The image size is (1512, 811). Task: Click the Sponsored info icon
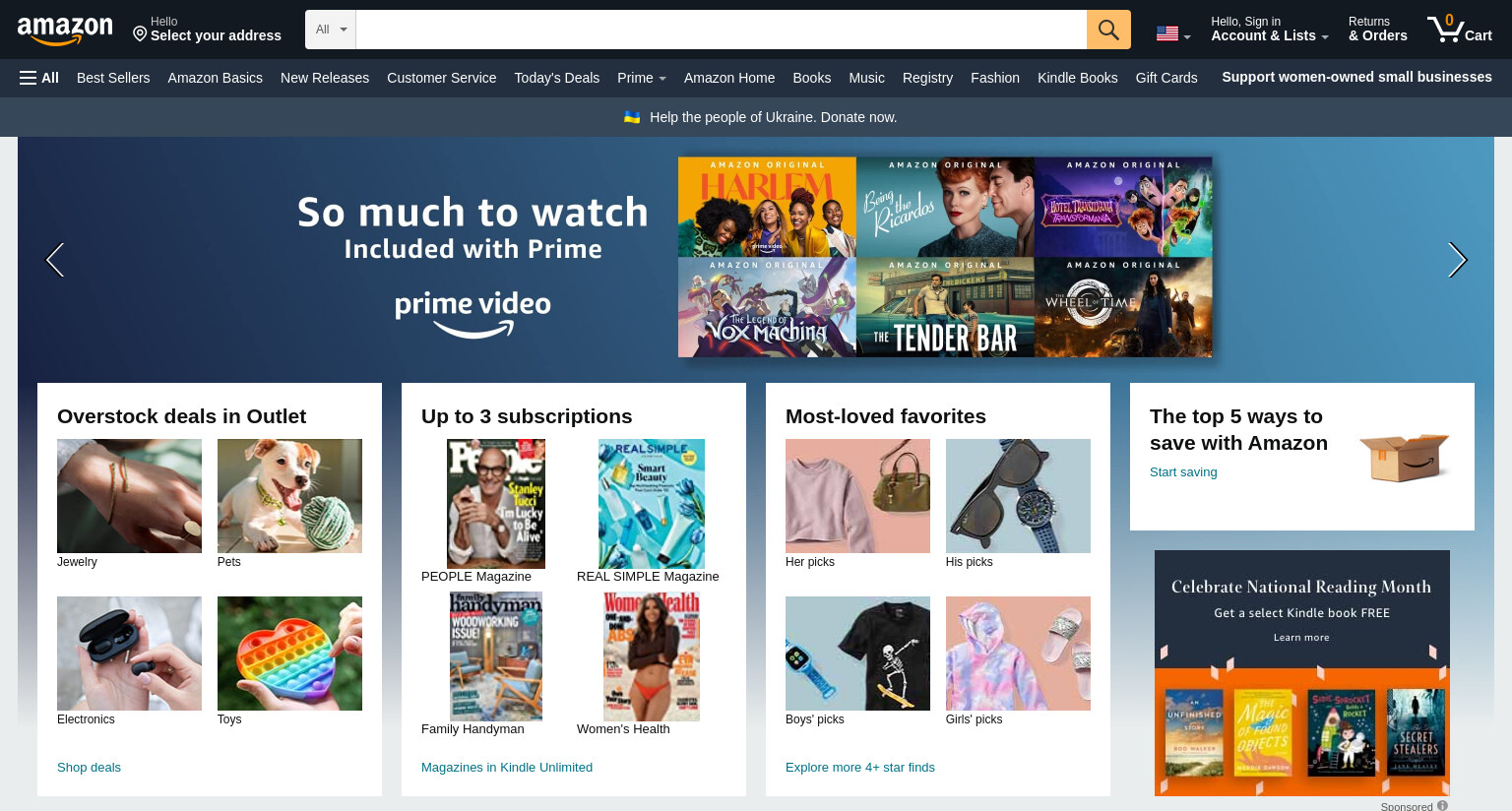pos(1442,805)
